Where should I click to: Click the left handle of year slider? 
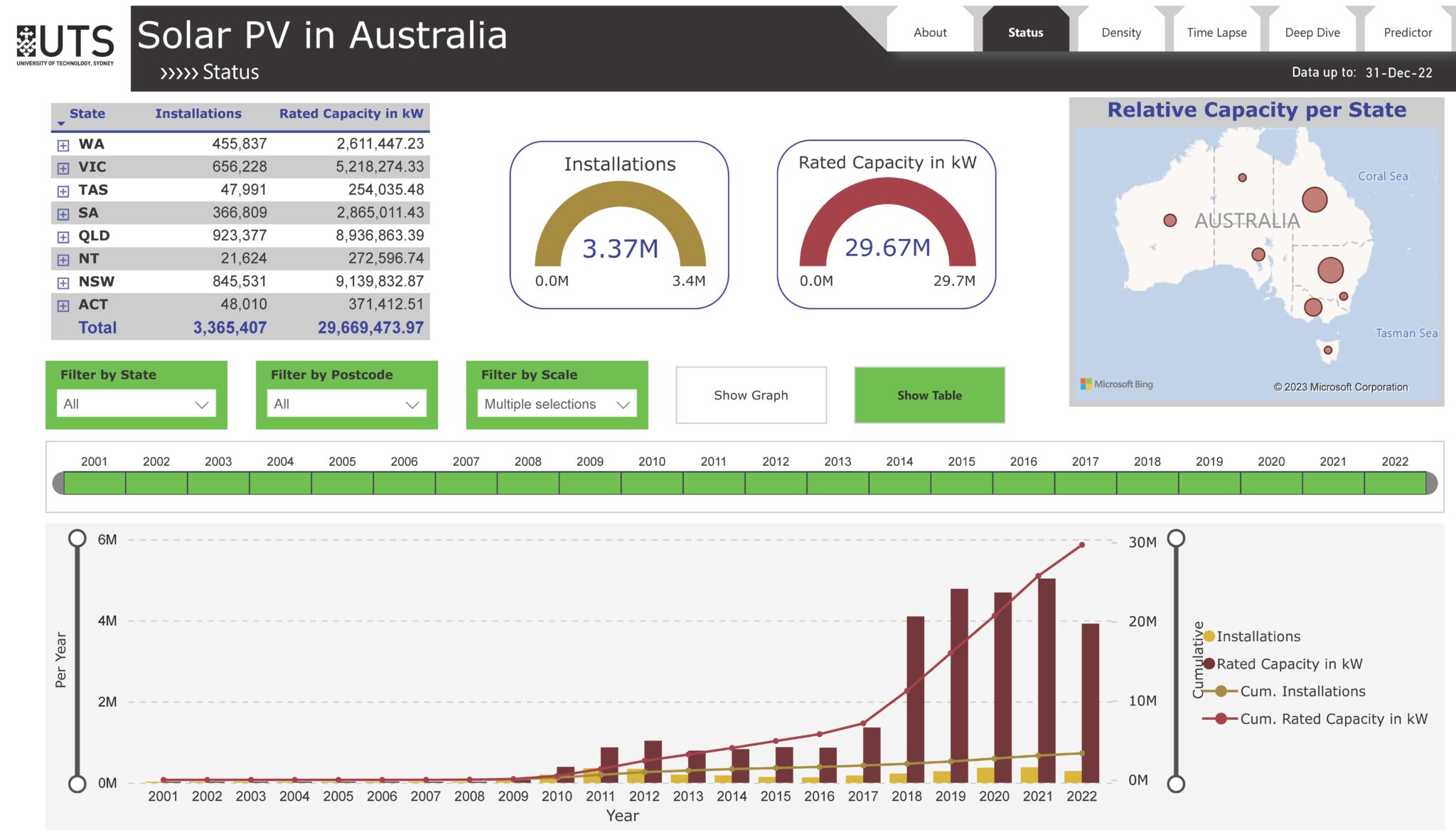58,483
